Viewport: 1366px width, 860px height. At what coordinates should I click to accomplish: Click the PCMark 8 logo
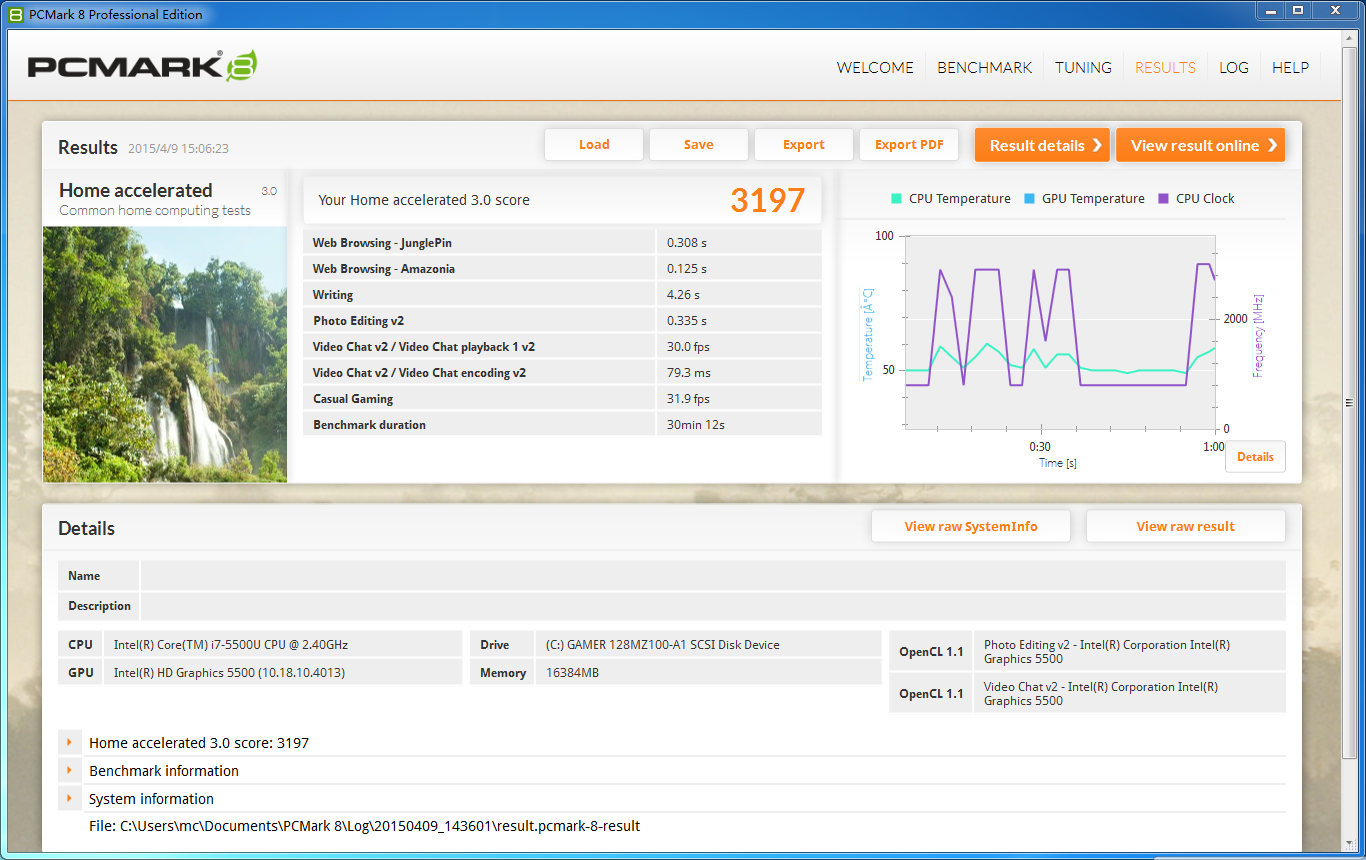(143, 66)
